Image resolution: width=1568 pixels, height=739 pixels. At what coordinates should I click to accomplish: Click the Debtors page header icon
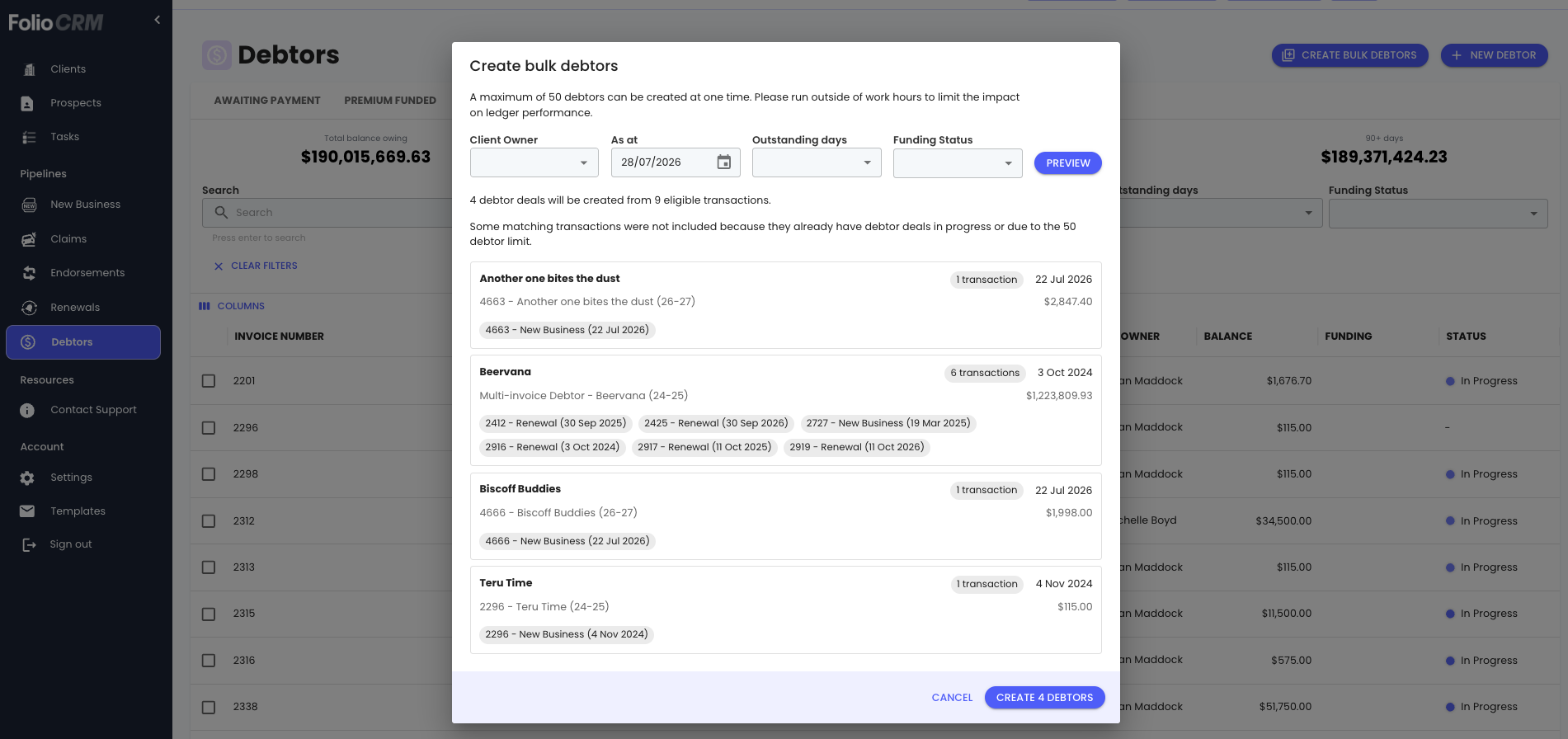[217, 55]
